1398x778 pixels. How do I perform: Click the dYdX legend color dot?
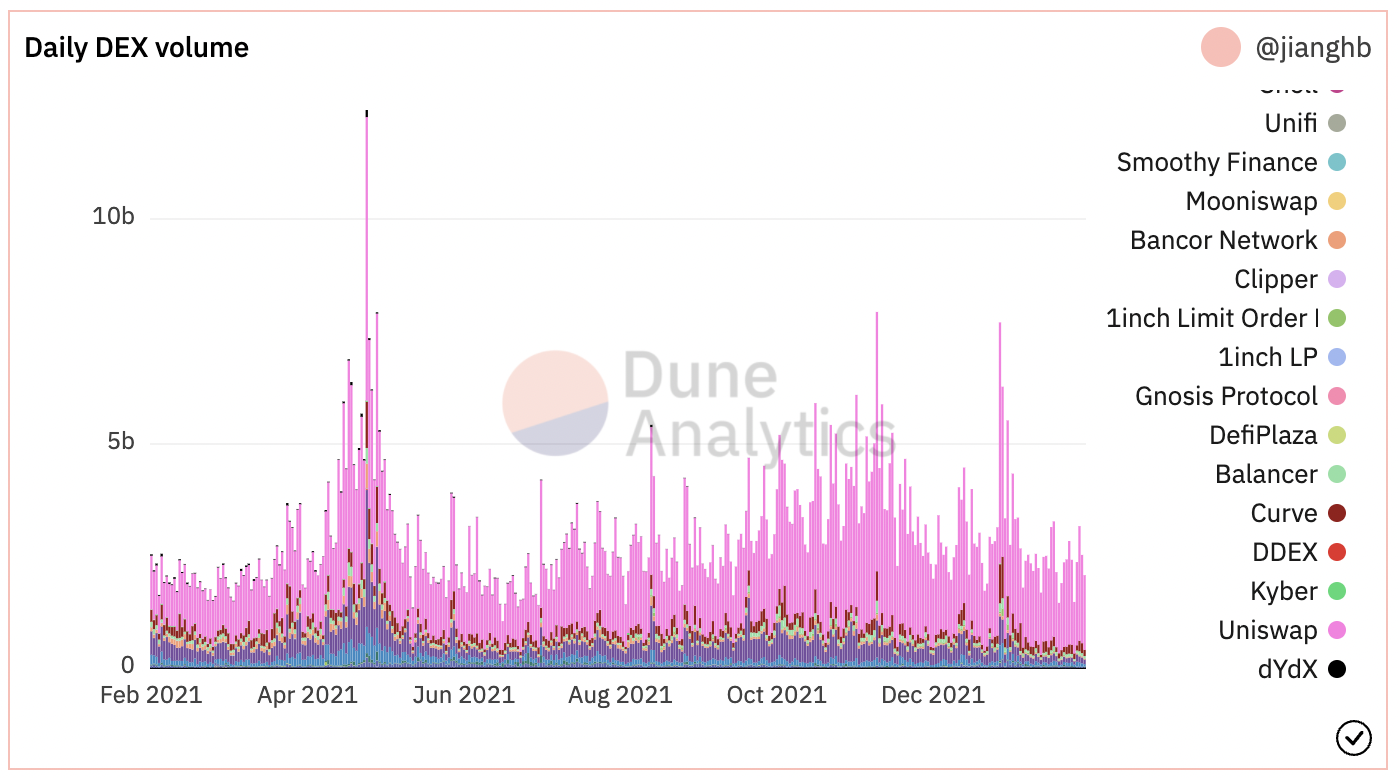1337,670
